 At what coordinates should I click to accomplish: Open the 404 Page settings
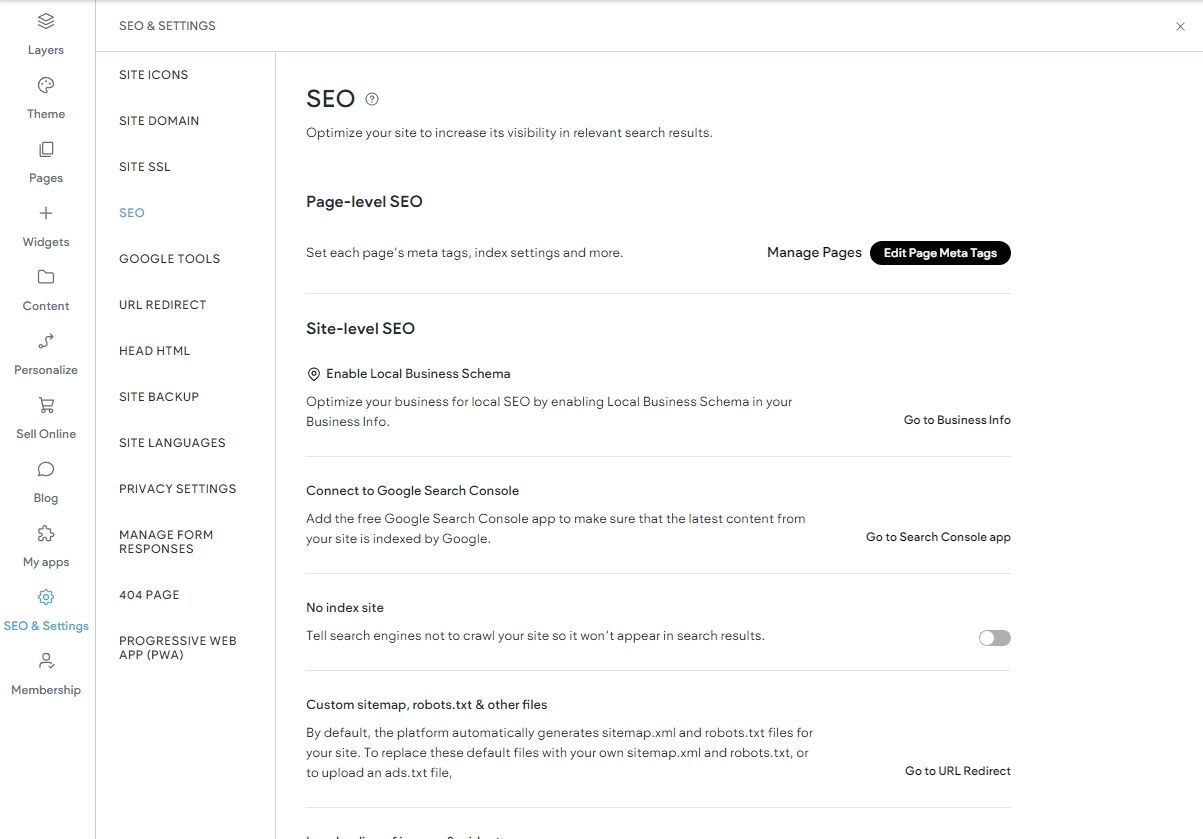tap(149, 594)
